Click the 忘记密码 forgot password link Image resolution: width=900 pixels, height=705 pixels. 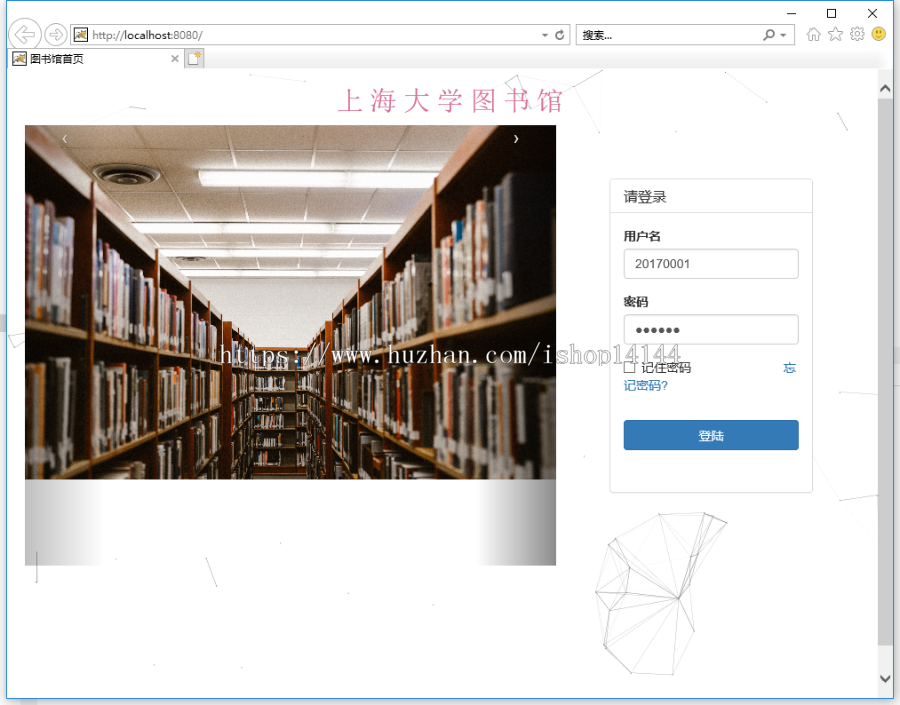789,368
